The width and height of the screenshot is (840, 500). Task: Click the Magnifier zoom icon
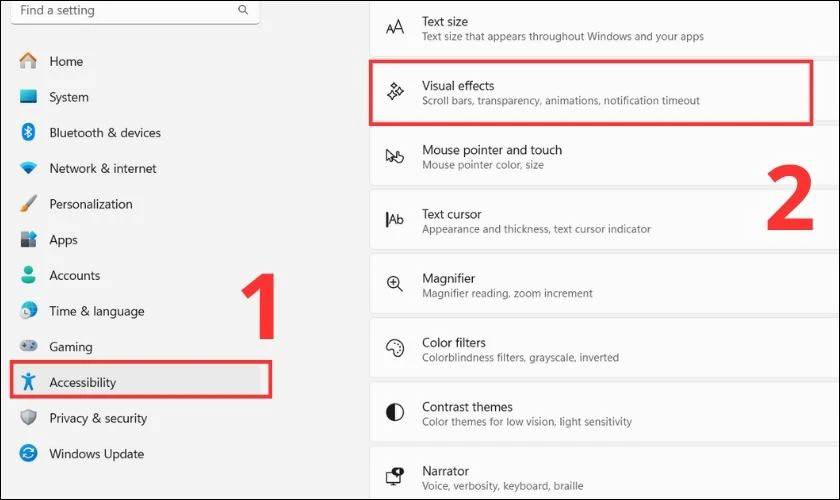(395, 284)
